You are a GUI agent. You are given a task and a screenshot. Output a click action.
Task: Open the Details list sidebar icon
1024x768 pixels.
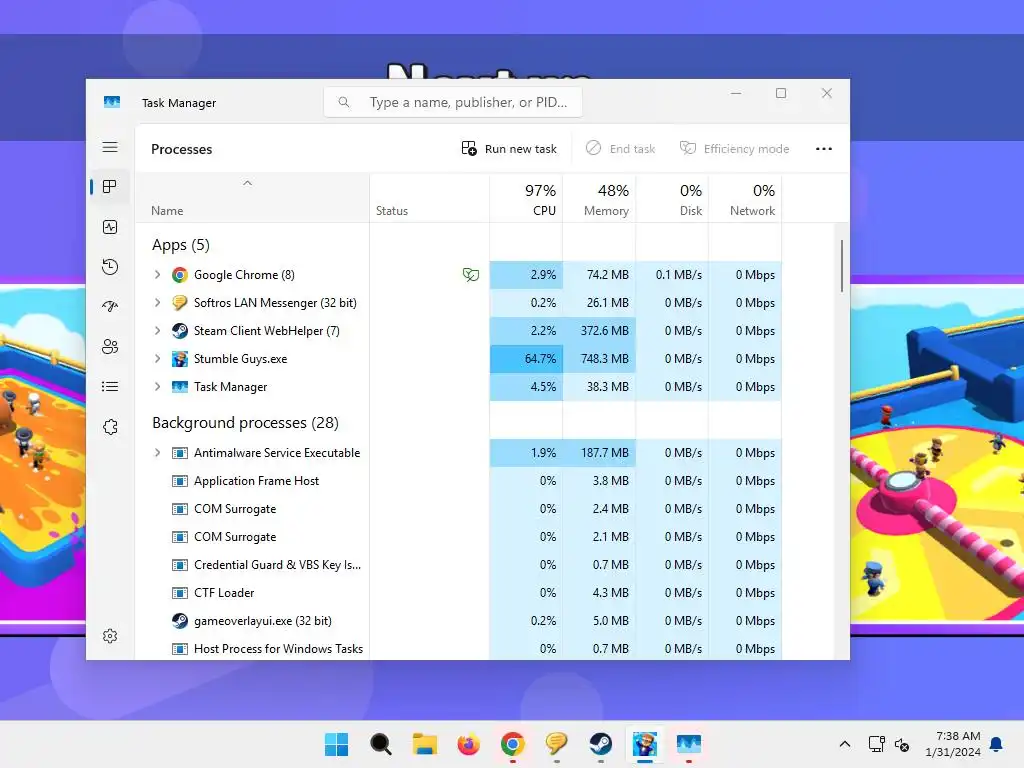110,387
